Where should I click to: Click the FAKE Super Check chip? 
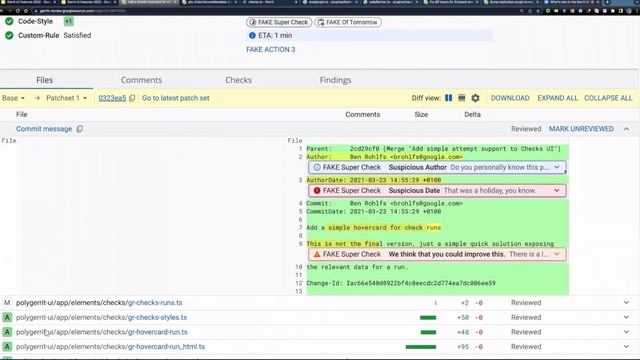click(279, 22)
